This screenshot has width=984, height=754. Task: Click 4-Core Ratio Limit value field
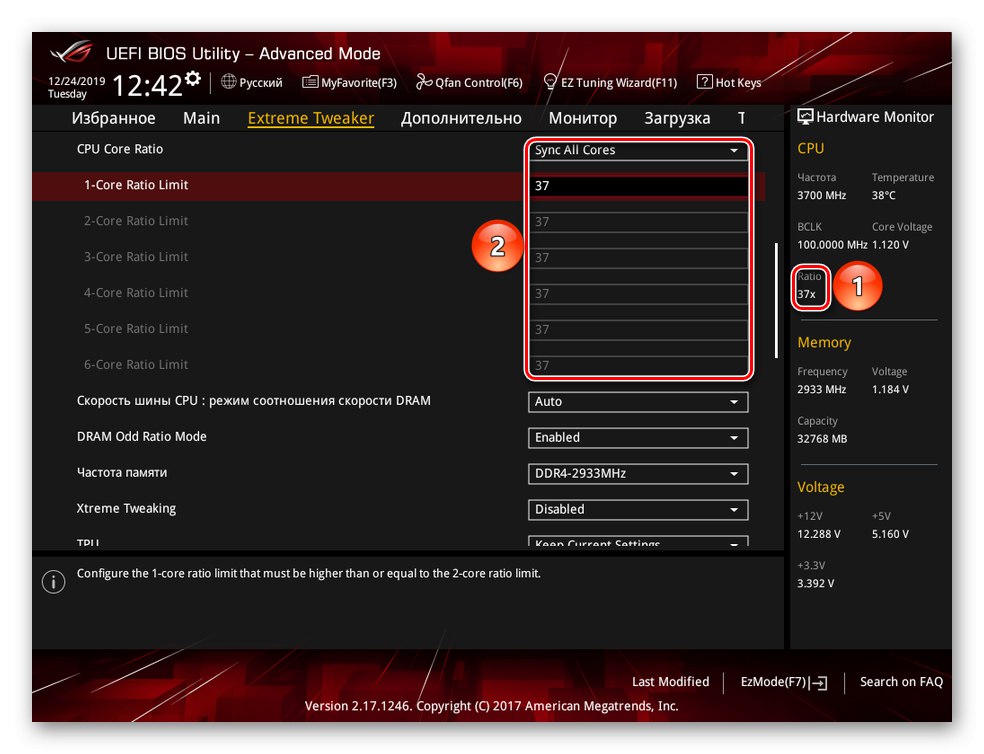(x=638, y=294)
